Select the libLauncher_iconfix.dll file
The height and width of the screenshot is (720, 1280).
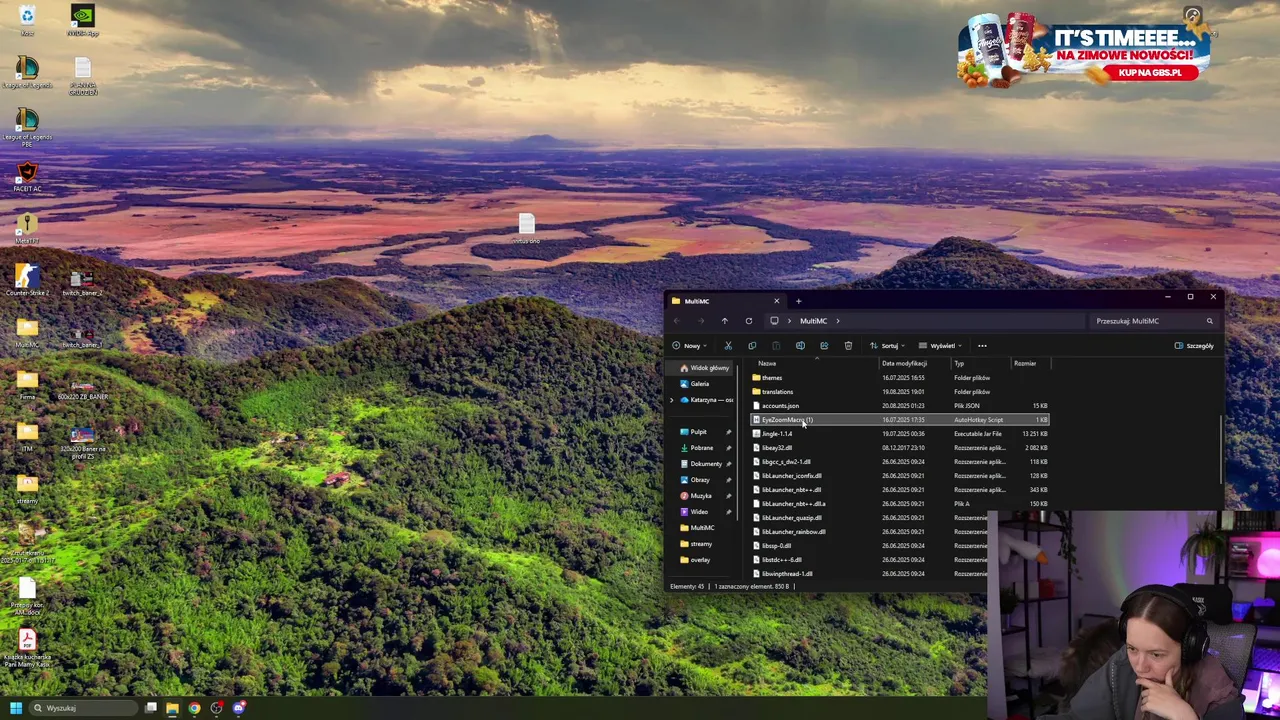(x=899, y=476)
